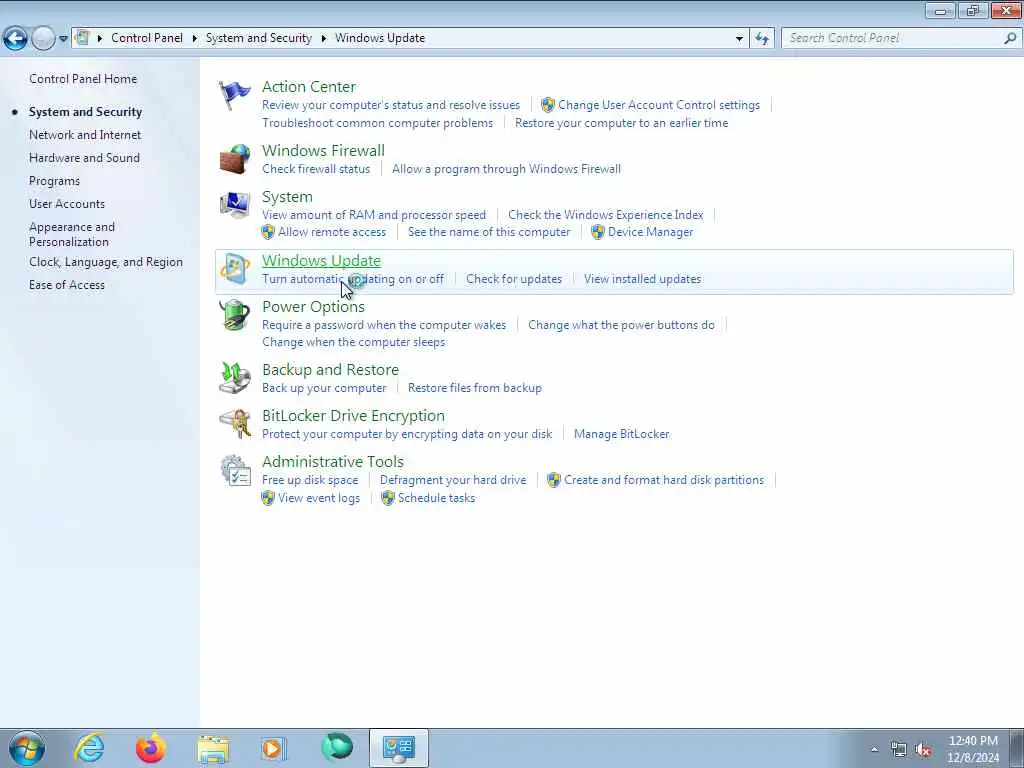The height and width of the screenshot is (768, 1024).
Task: Click Turn automatic updating on or off
Action: tap(353, 279)
